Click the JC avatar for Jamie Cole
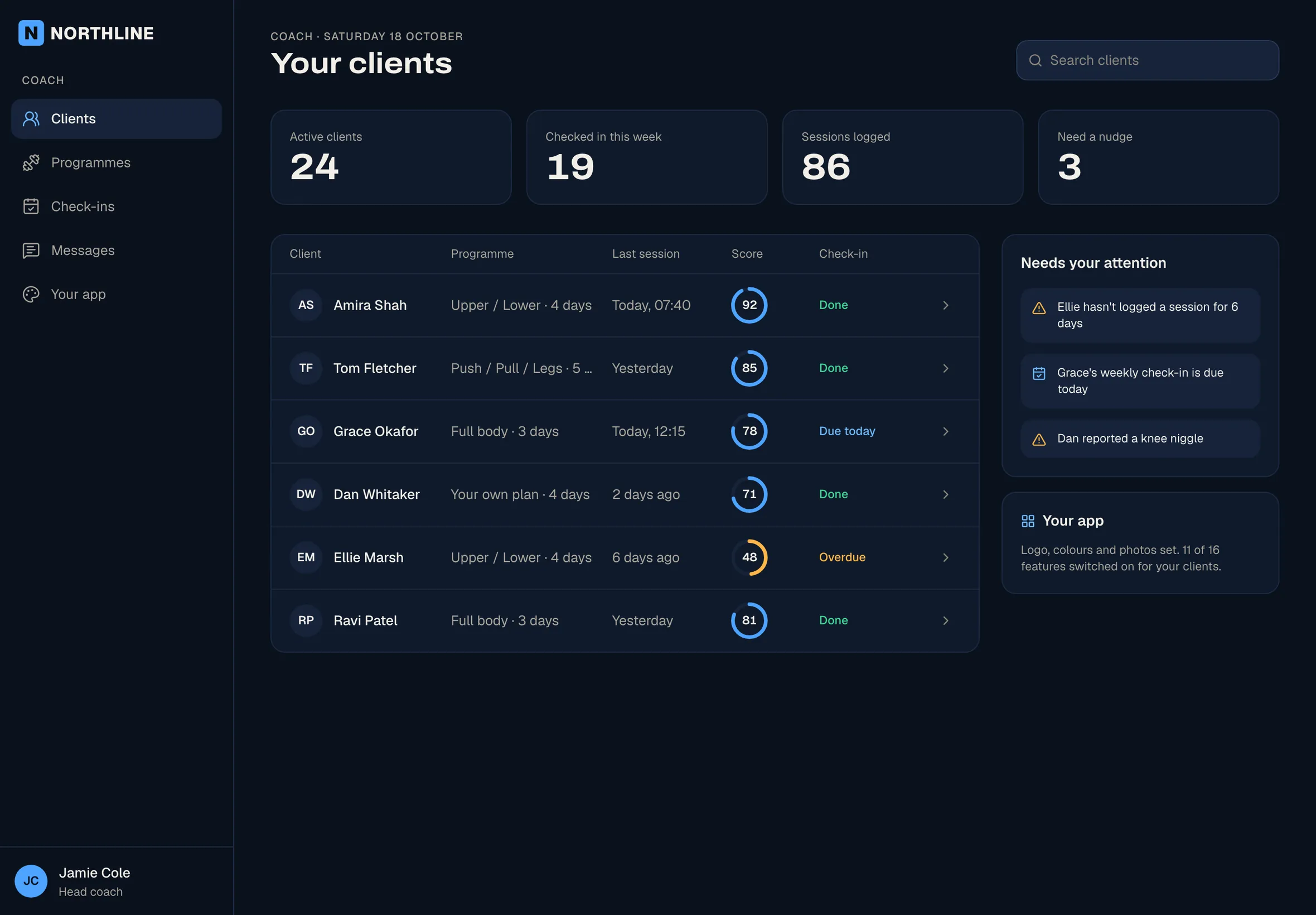The image size is (1316, 915). coord(31,881)
